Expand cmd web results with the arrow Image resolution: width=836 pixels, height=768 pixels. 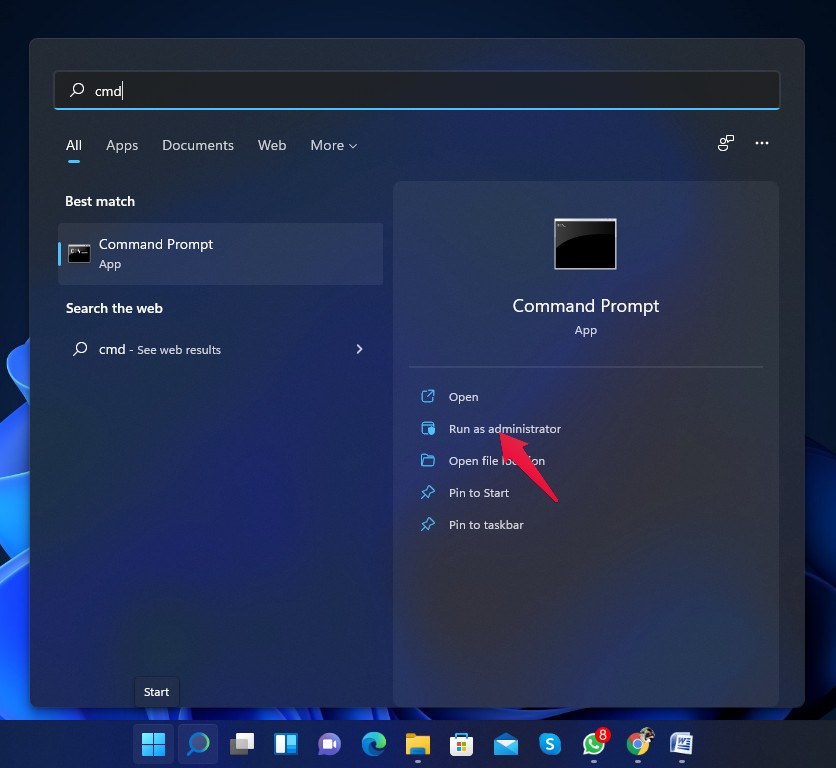359,349
